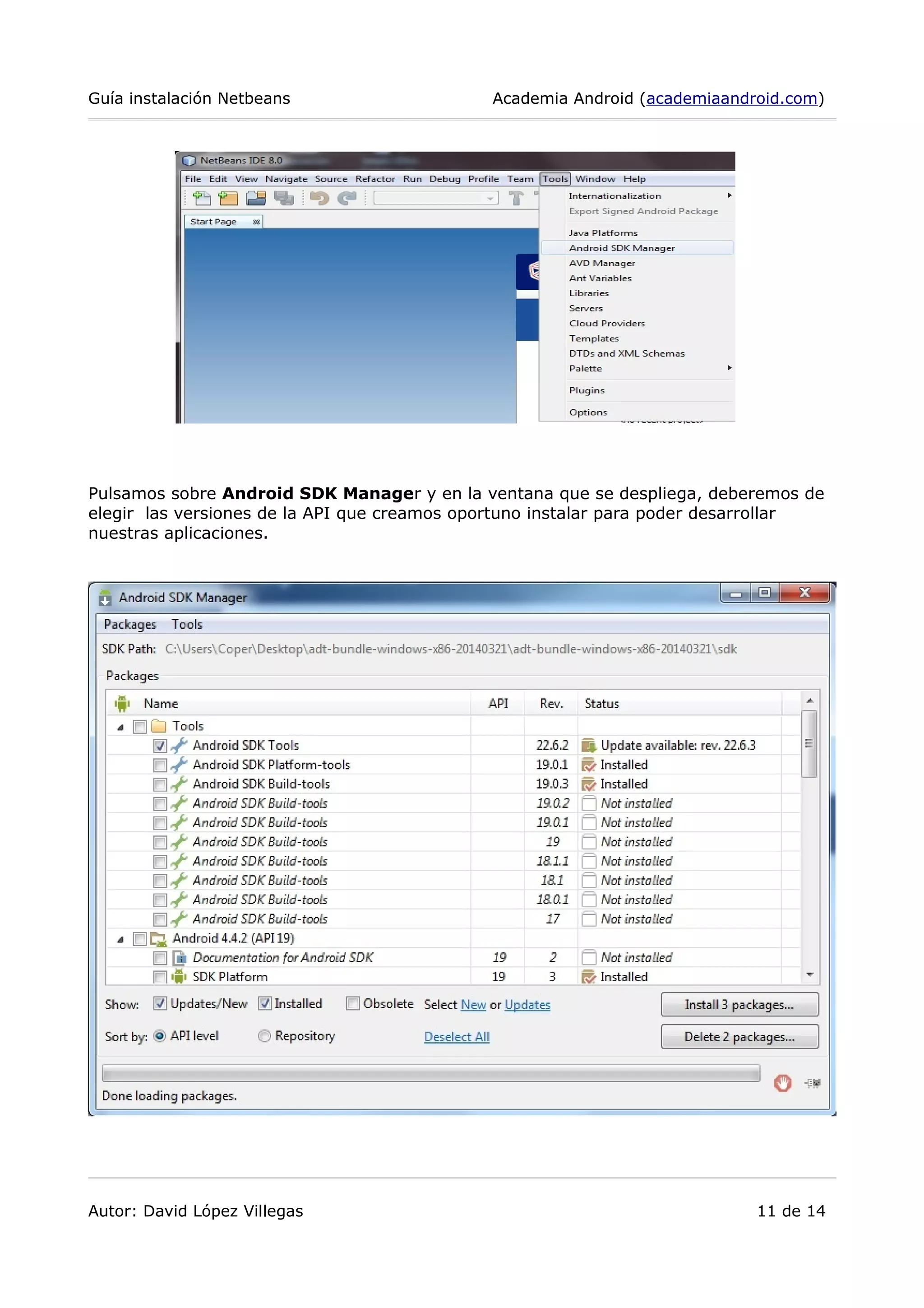Check the Tools folder checkbox
The image size is (924, 1308).
point(139,726)
